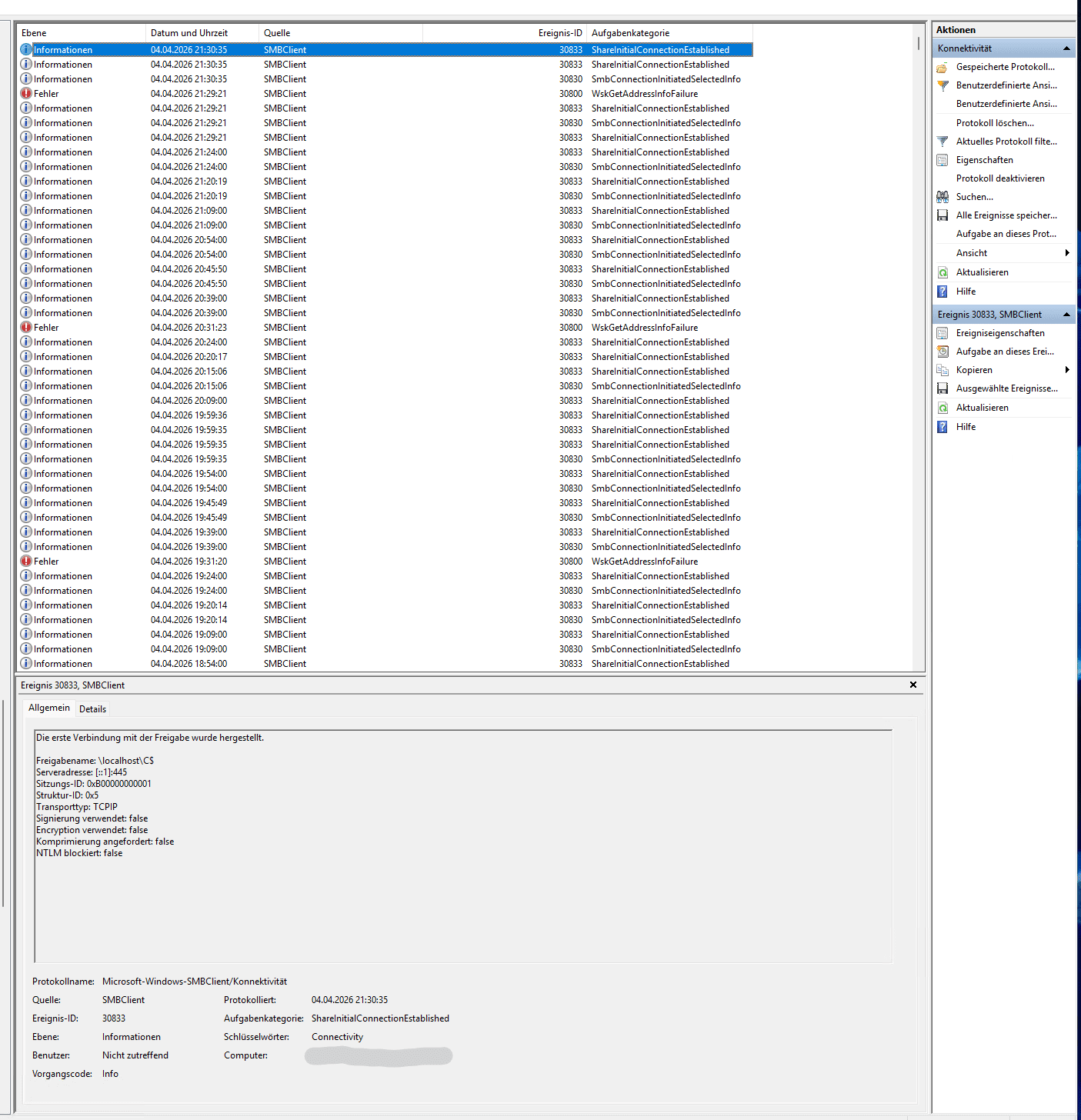Viewport: 1081px width, 1120px height.
Task: Sort by the Ebene column header
Action: [x=82, y=33]
